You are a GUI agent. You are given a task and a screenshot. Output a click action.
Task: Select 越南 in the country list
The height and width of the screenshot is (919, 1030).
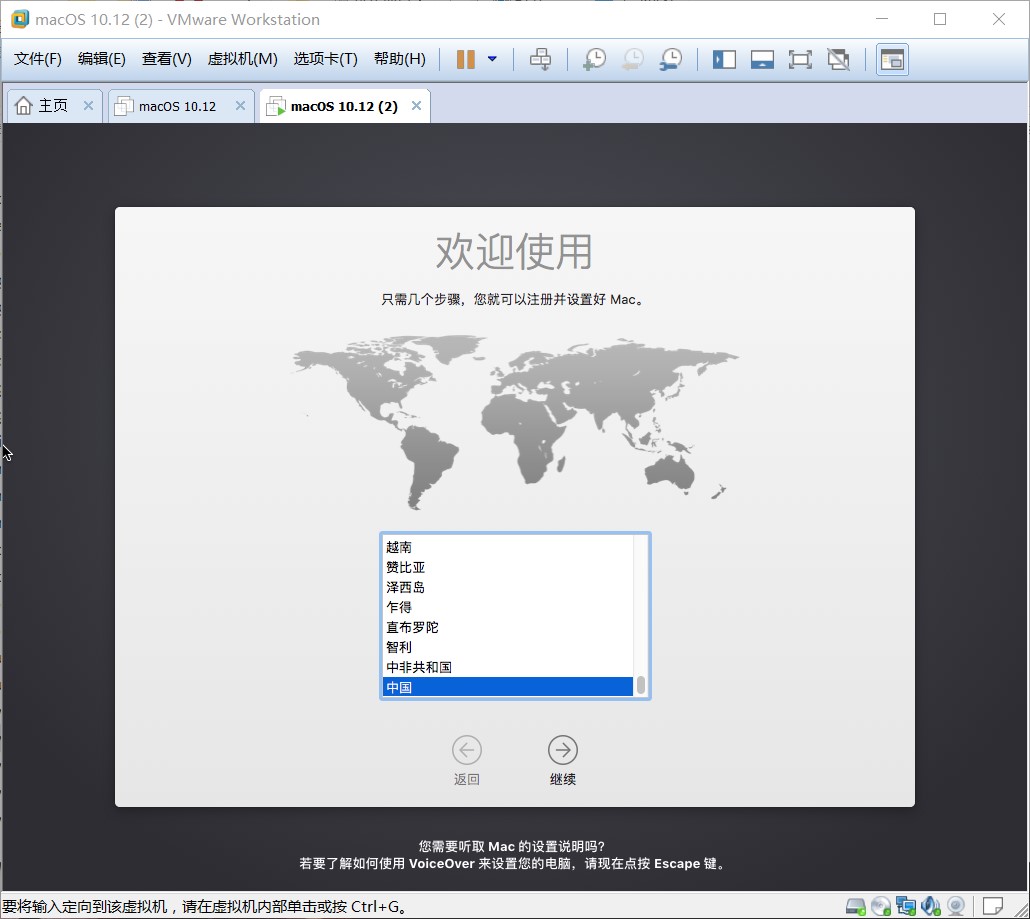tap(508, 547)
